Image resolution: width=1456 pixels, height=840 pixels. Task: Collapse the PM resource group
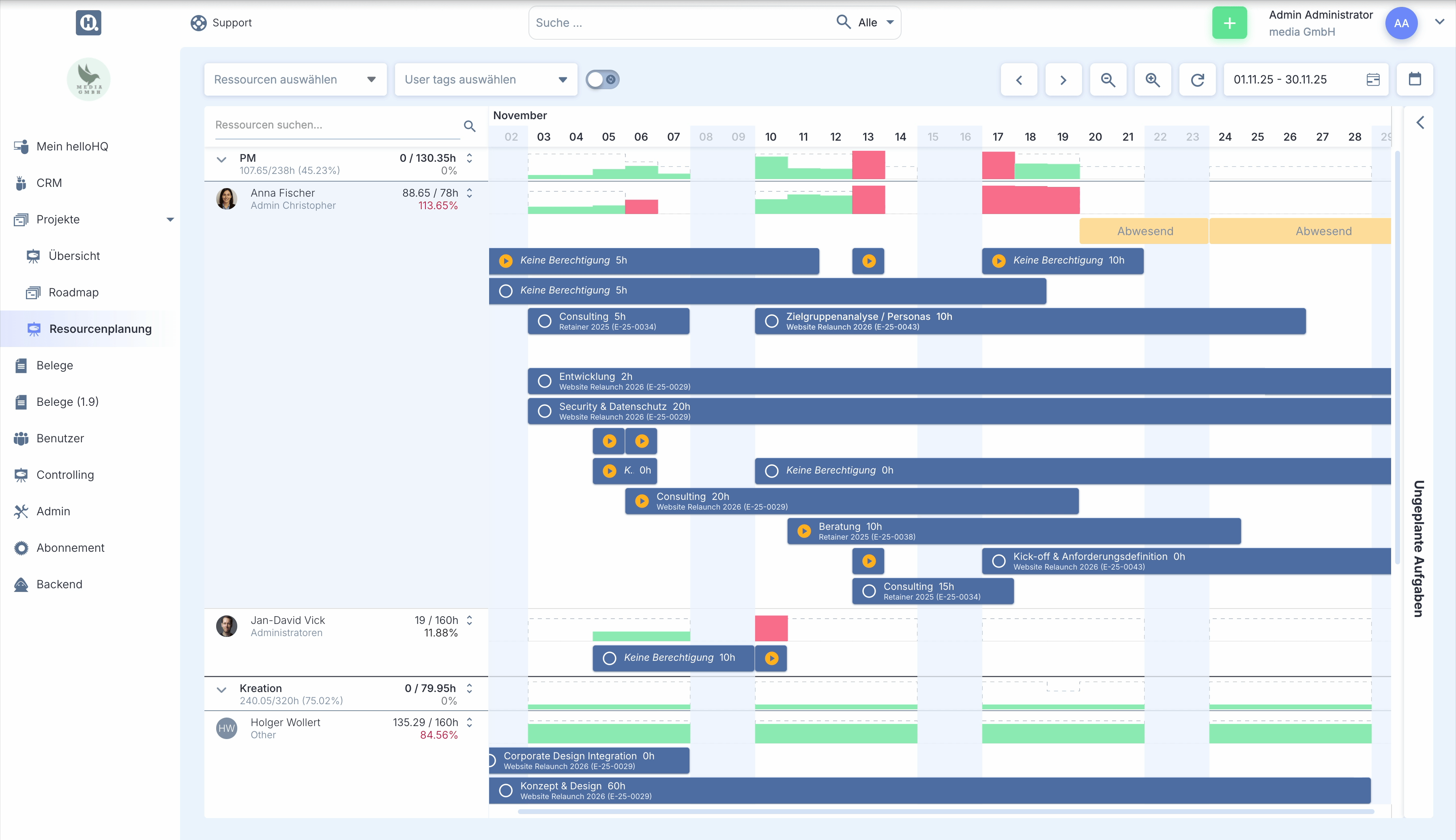[221, 160]
